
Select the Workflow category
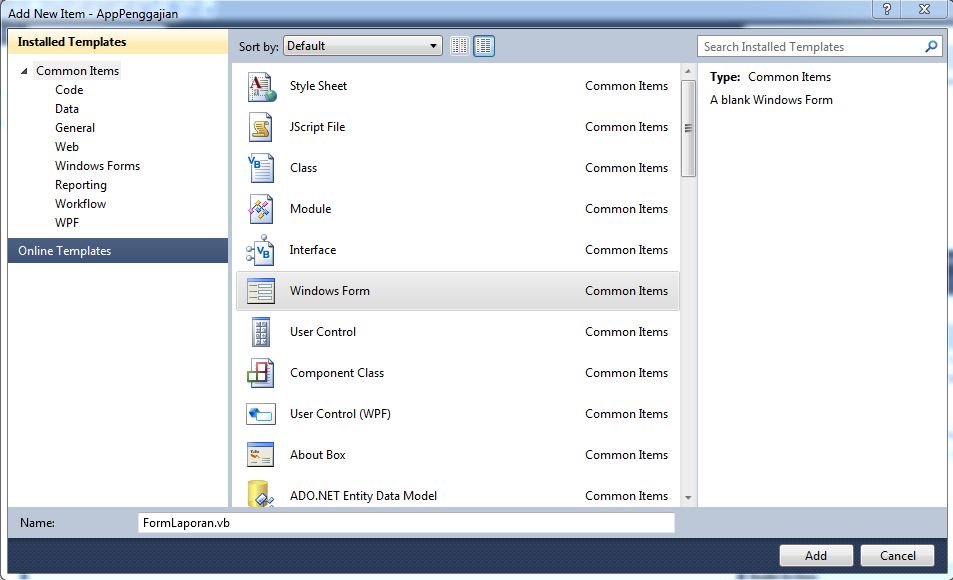pos(80,204)
